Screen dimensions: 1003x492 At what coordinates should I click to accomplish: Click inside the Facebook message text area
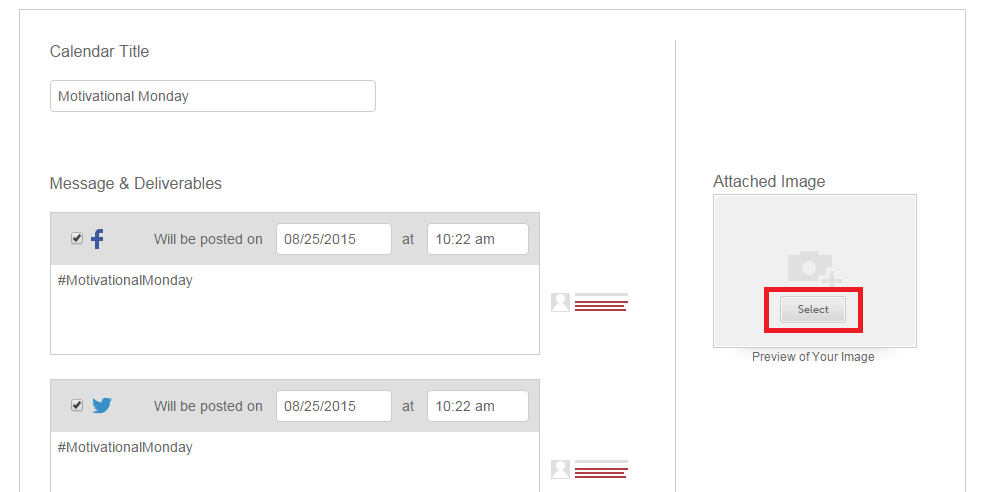[294, 315]
